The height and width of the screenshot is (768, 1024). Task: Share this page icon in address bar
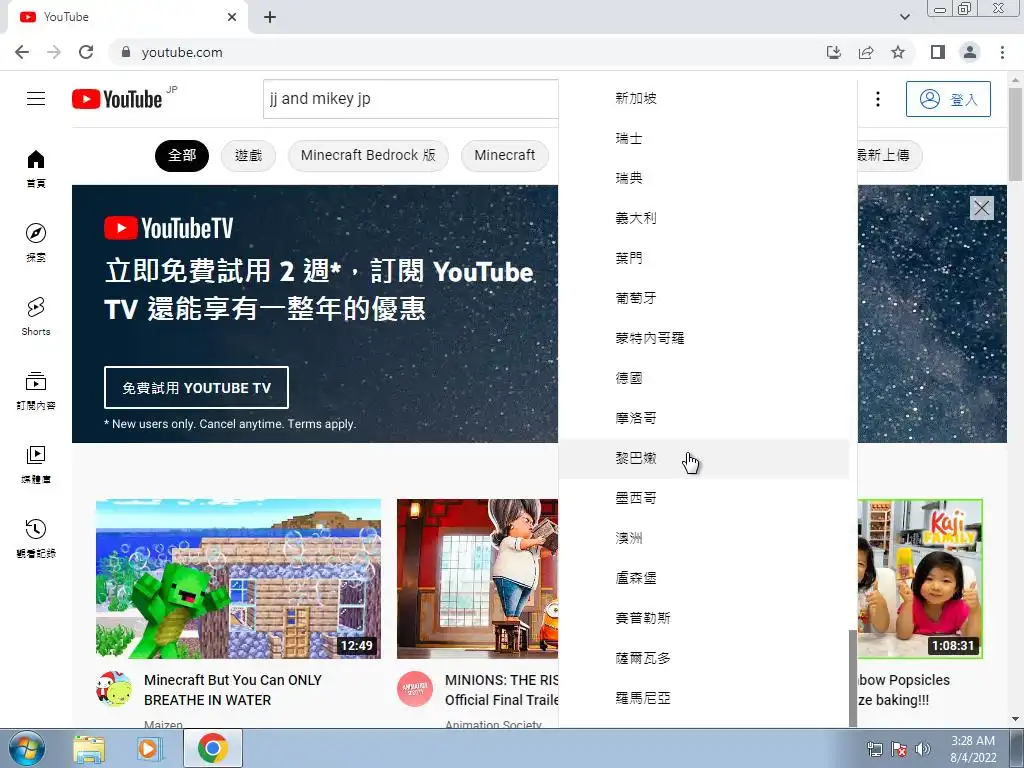click(866, 52)
